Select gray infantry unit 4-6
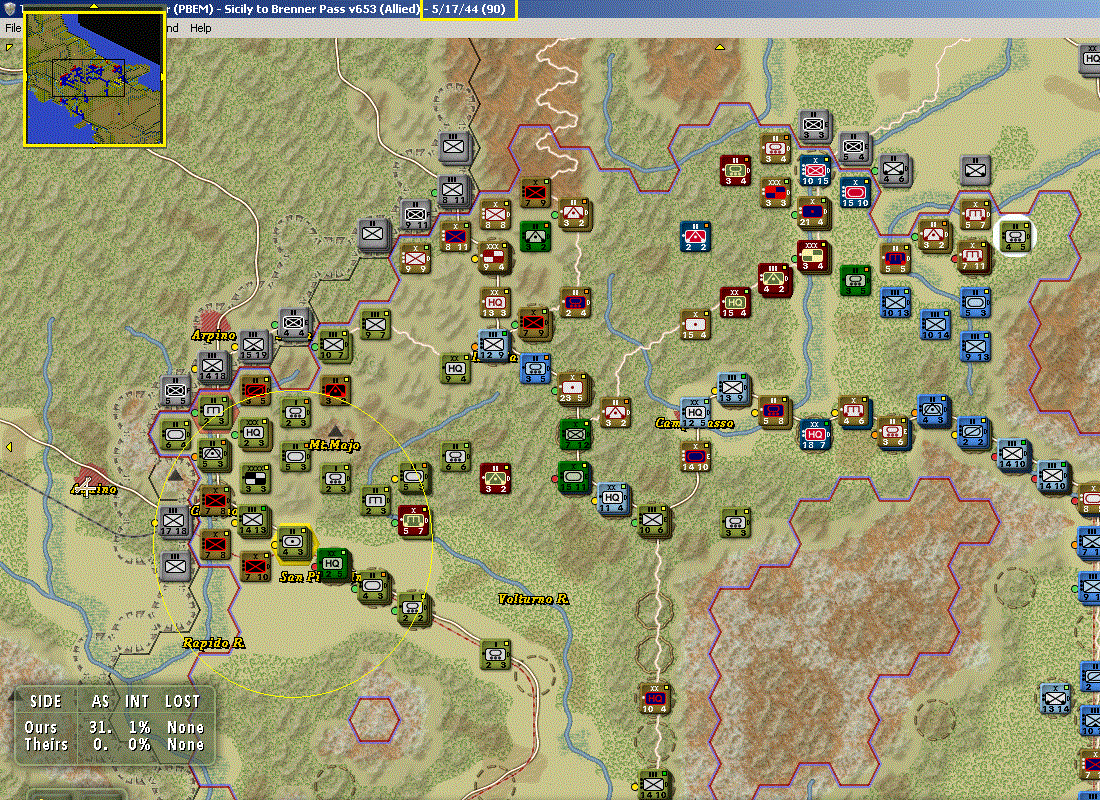 point(894,170)
